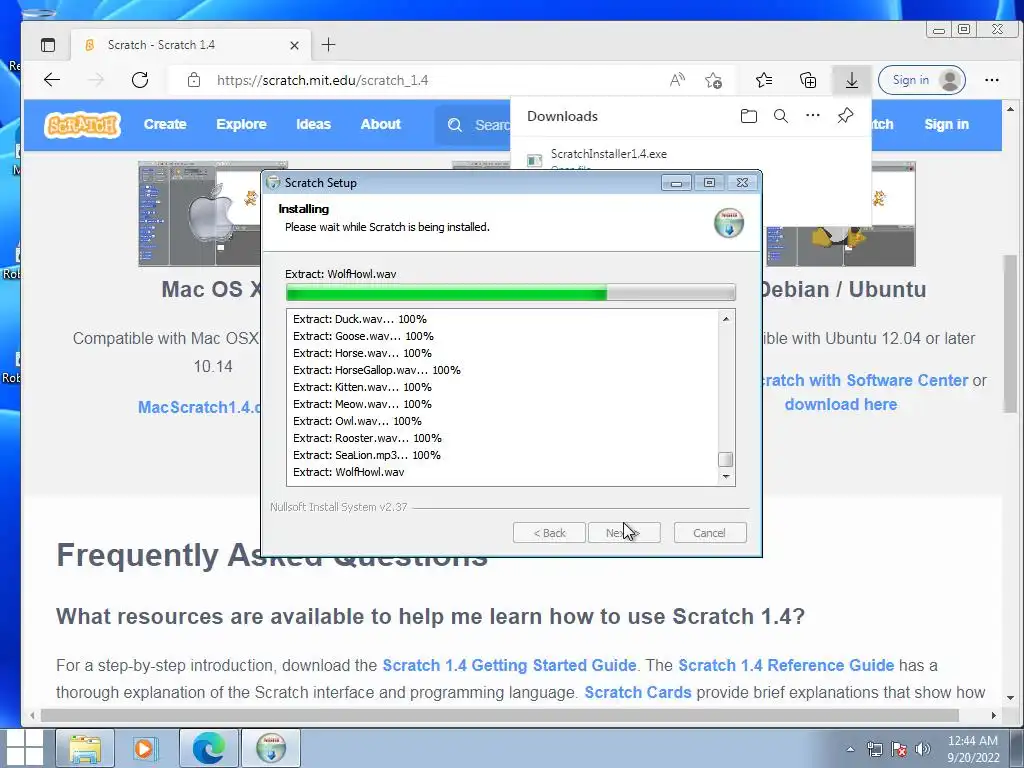Select log row Extract: Rooster.wav... 100%
Screen dimensions: 1024x768
pos(367,438)
